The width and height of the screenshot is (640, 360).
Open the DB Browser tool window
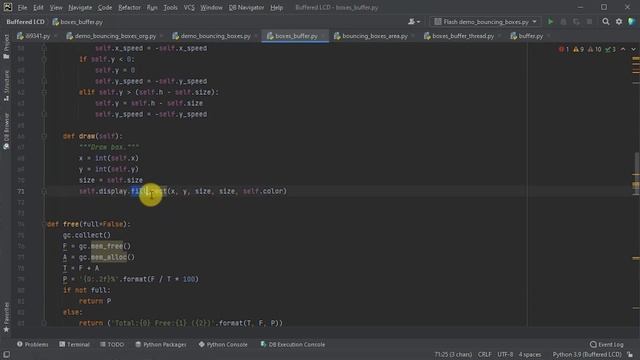6,131
